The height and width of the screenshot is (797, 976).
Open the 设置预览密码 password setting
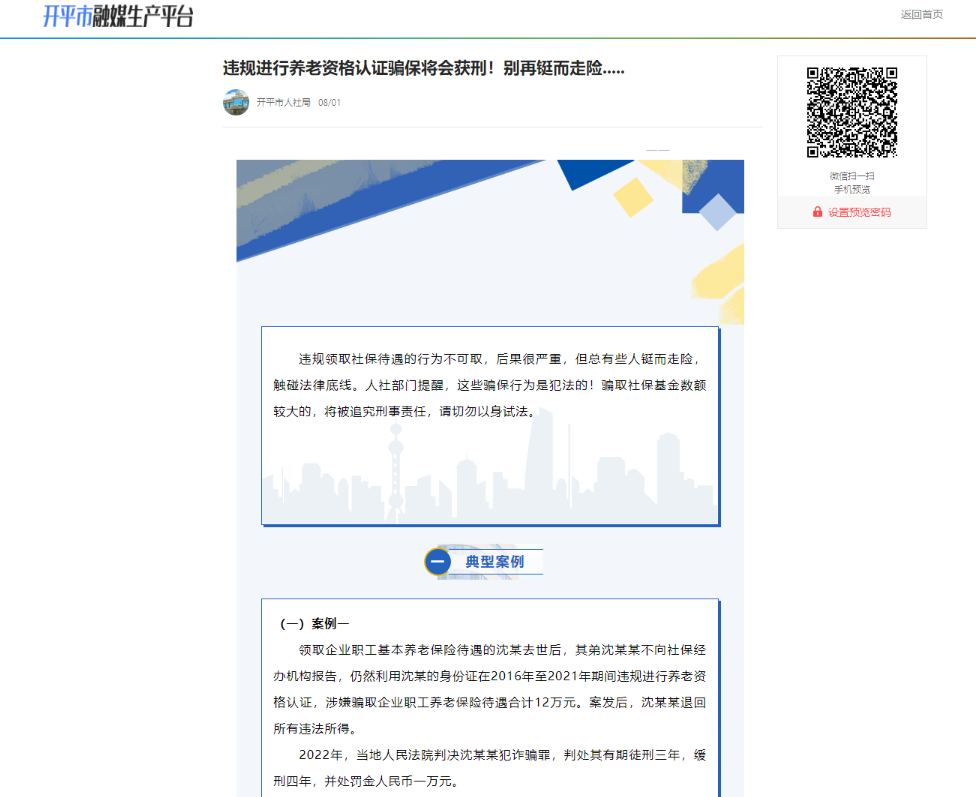(859, 212)
